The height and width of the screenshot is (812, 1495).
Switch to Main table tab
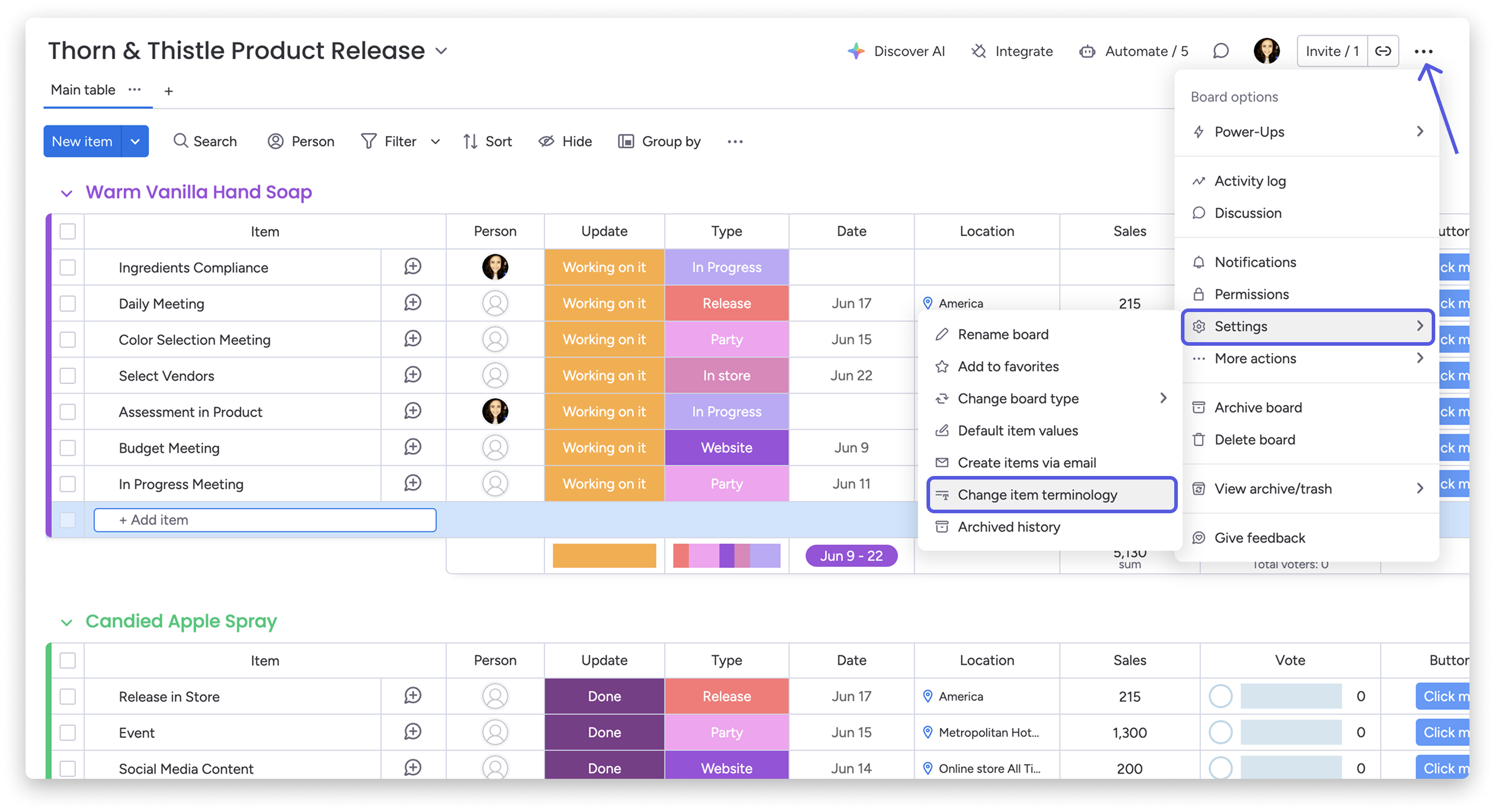pyautogui.click(x=83, y=89)
